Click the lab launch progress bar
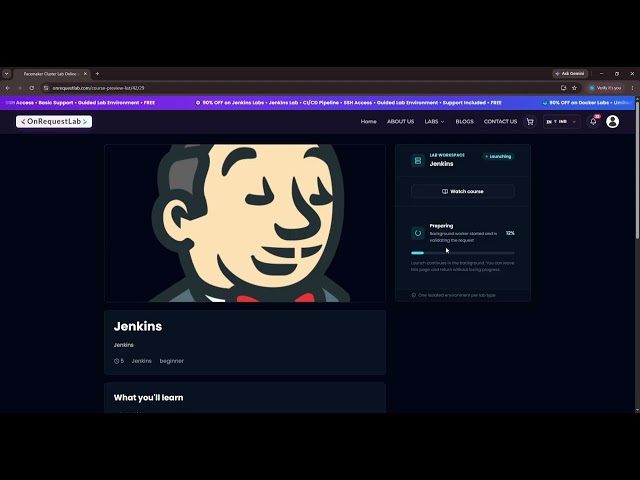The width and height of the screenshot is (640, 480). [x=463, y=253]
